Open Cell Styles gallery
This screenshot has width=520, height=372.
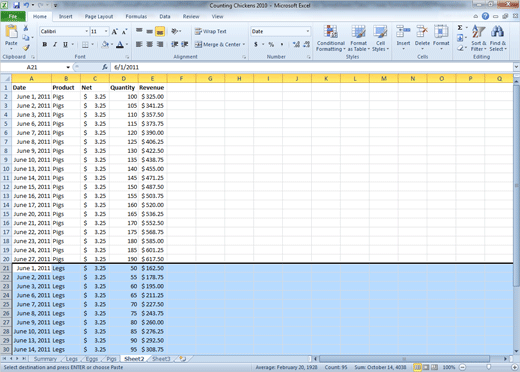380,38
